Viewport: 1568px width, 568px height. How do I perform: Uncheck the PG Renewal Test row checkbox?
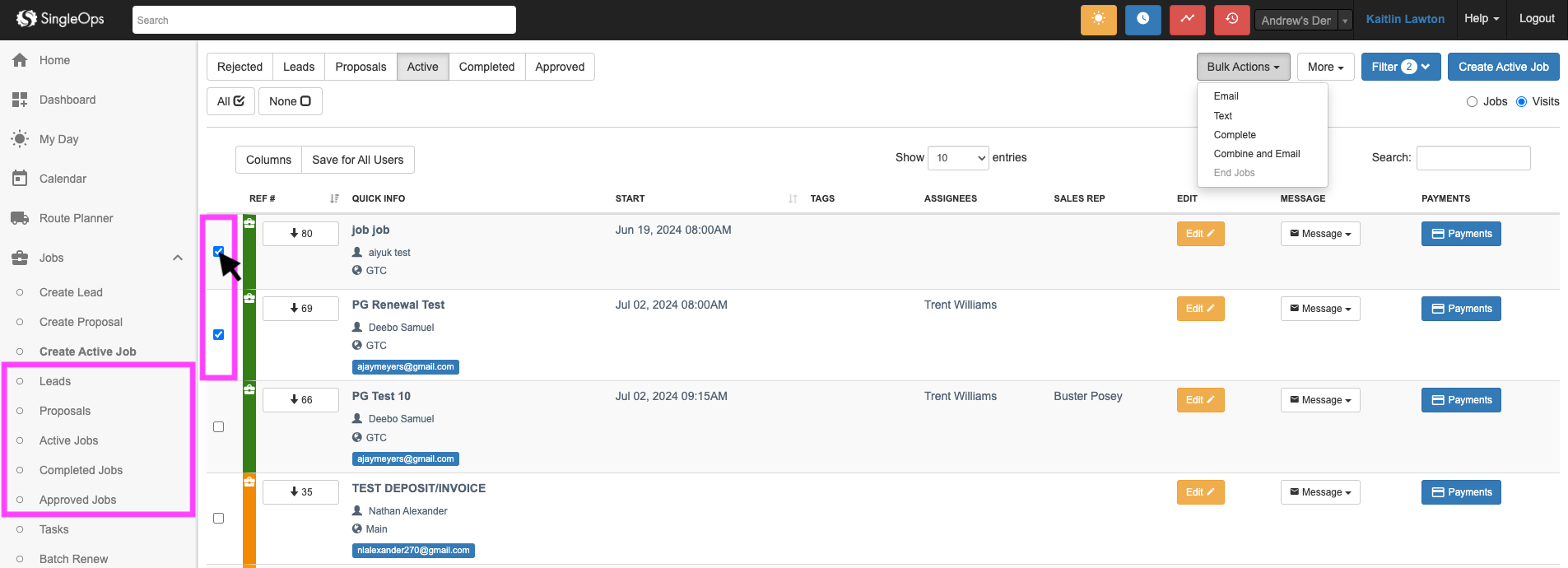click(218, 335)
